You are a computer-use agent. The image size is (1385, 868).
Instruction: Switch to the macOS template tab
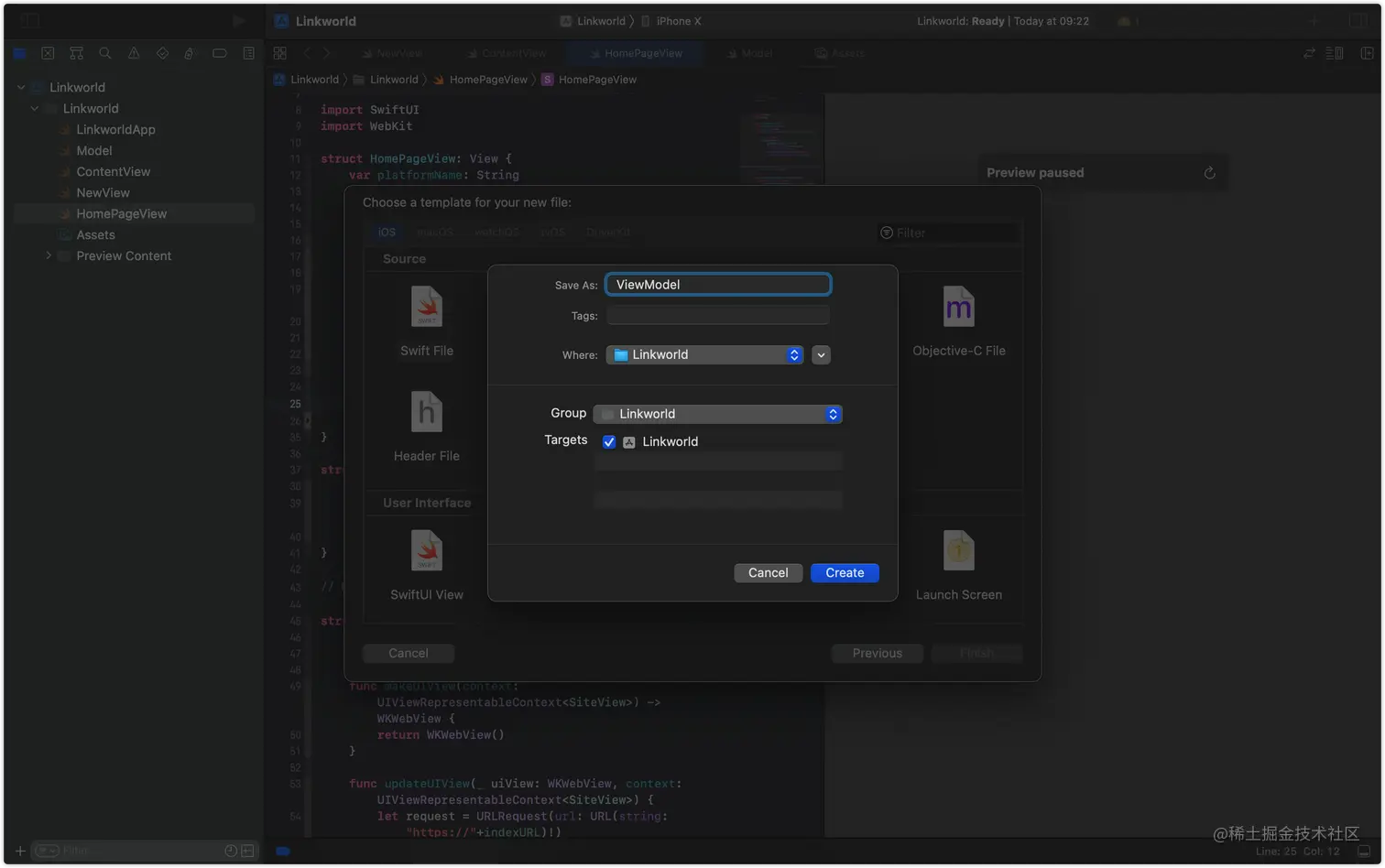click(436, 233)
